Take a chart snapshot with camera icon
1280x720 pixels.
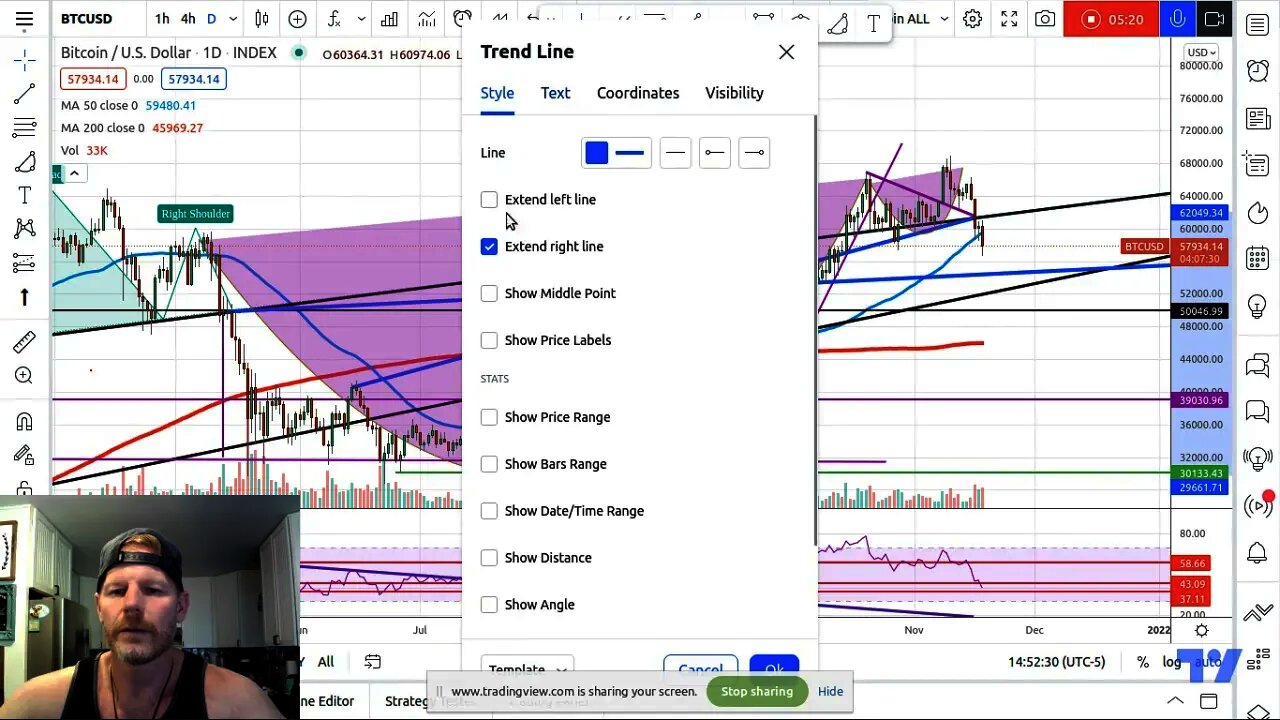1045,19
